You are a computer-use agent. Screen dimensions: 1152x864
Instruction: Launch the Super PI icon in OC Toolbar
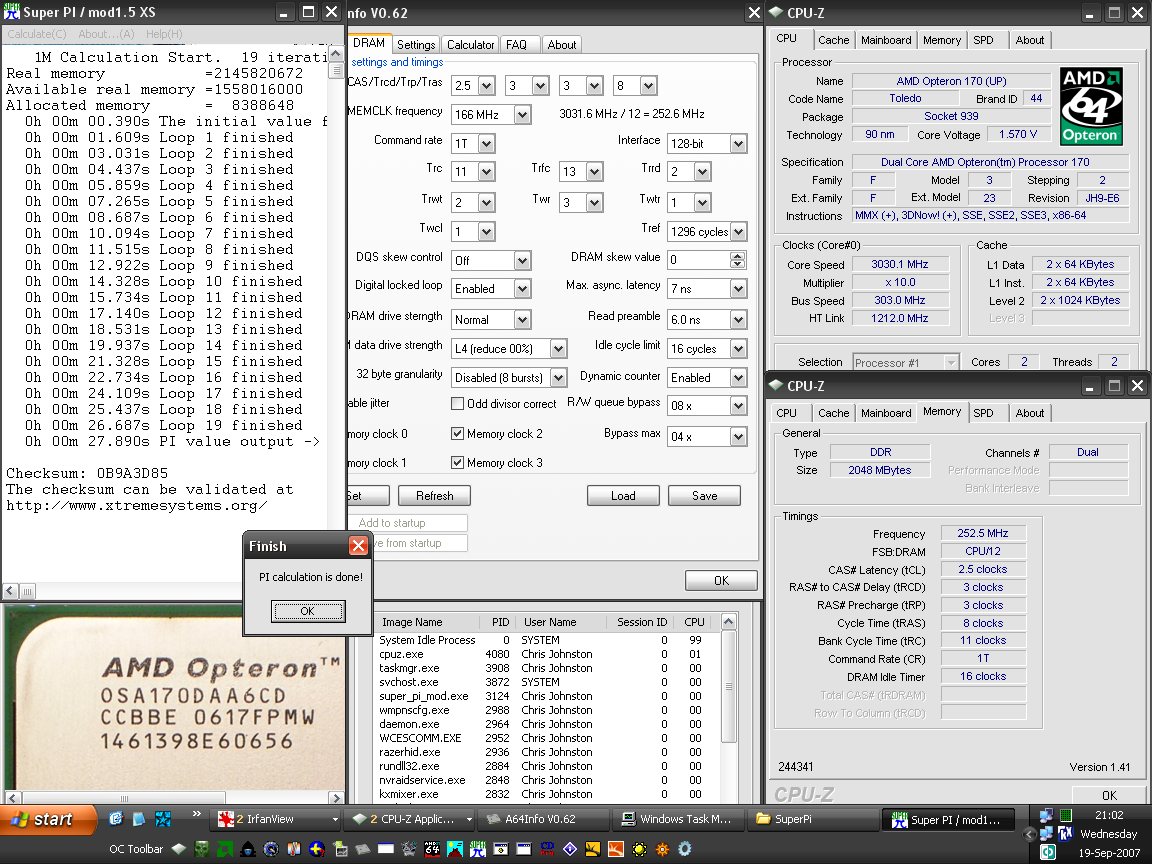[x=478, y=849]
